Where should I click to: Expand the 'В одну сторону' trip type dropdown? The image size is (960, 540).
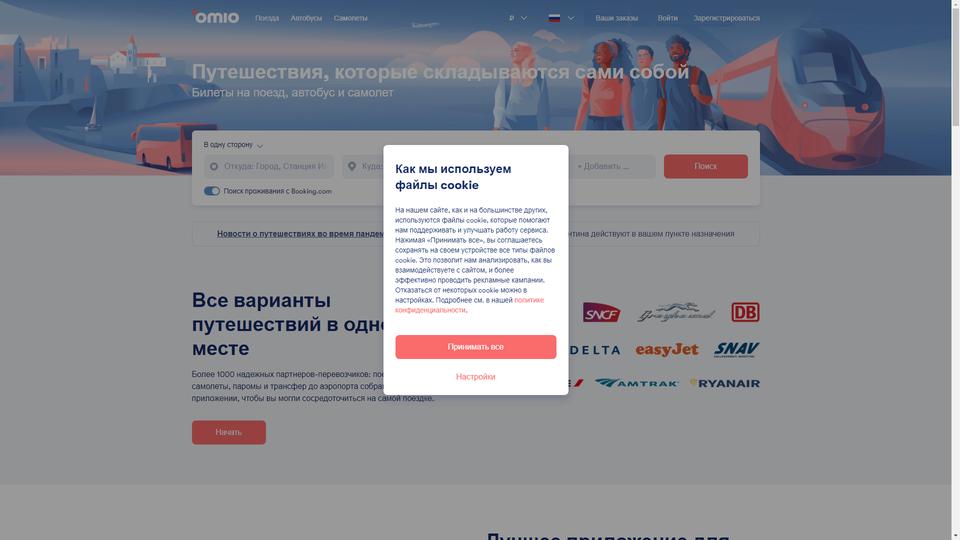[x=233, y=145]
